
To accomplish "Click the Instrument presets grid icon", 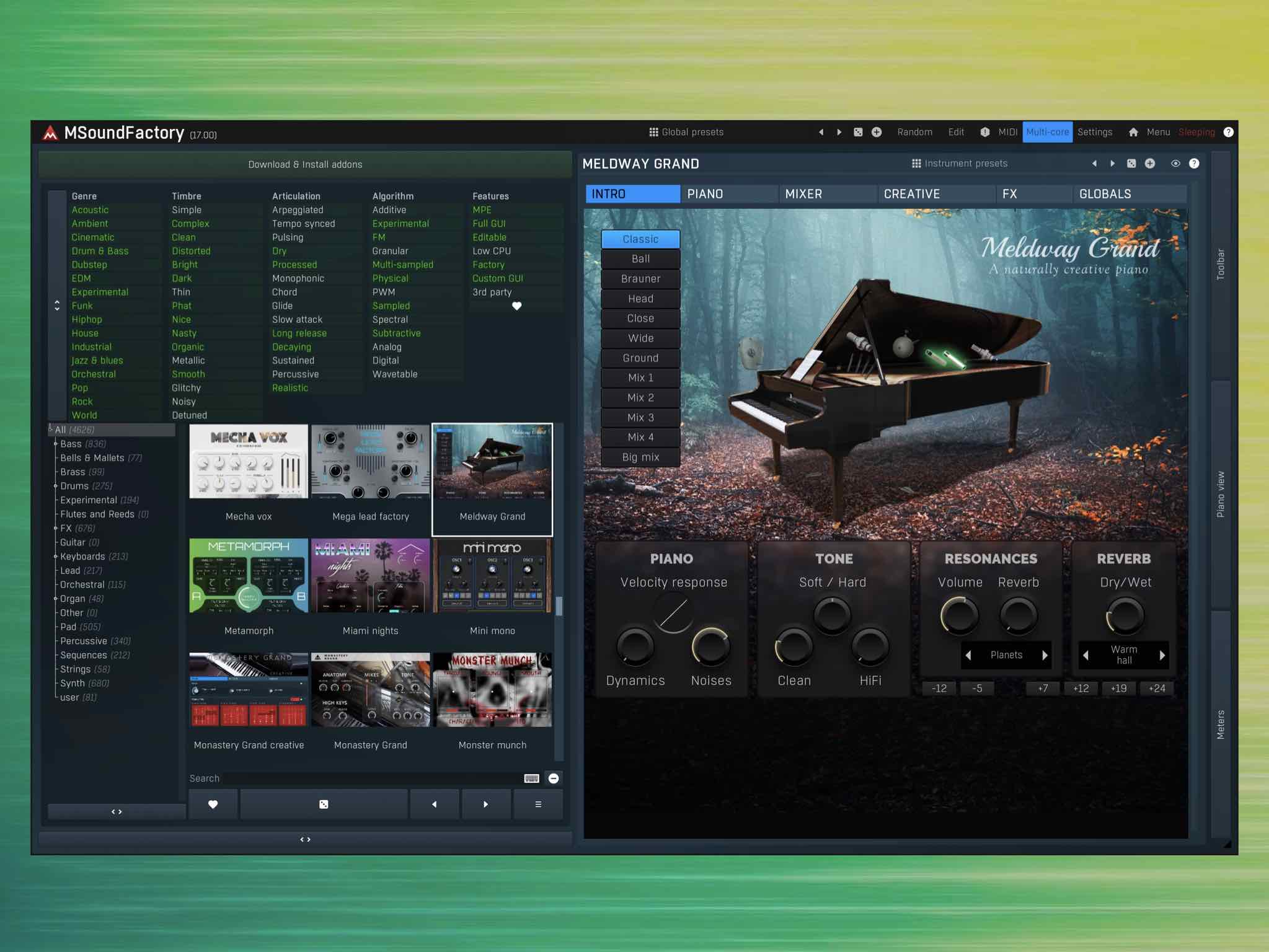I will 916,164.
